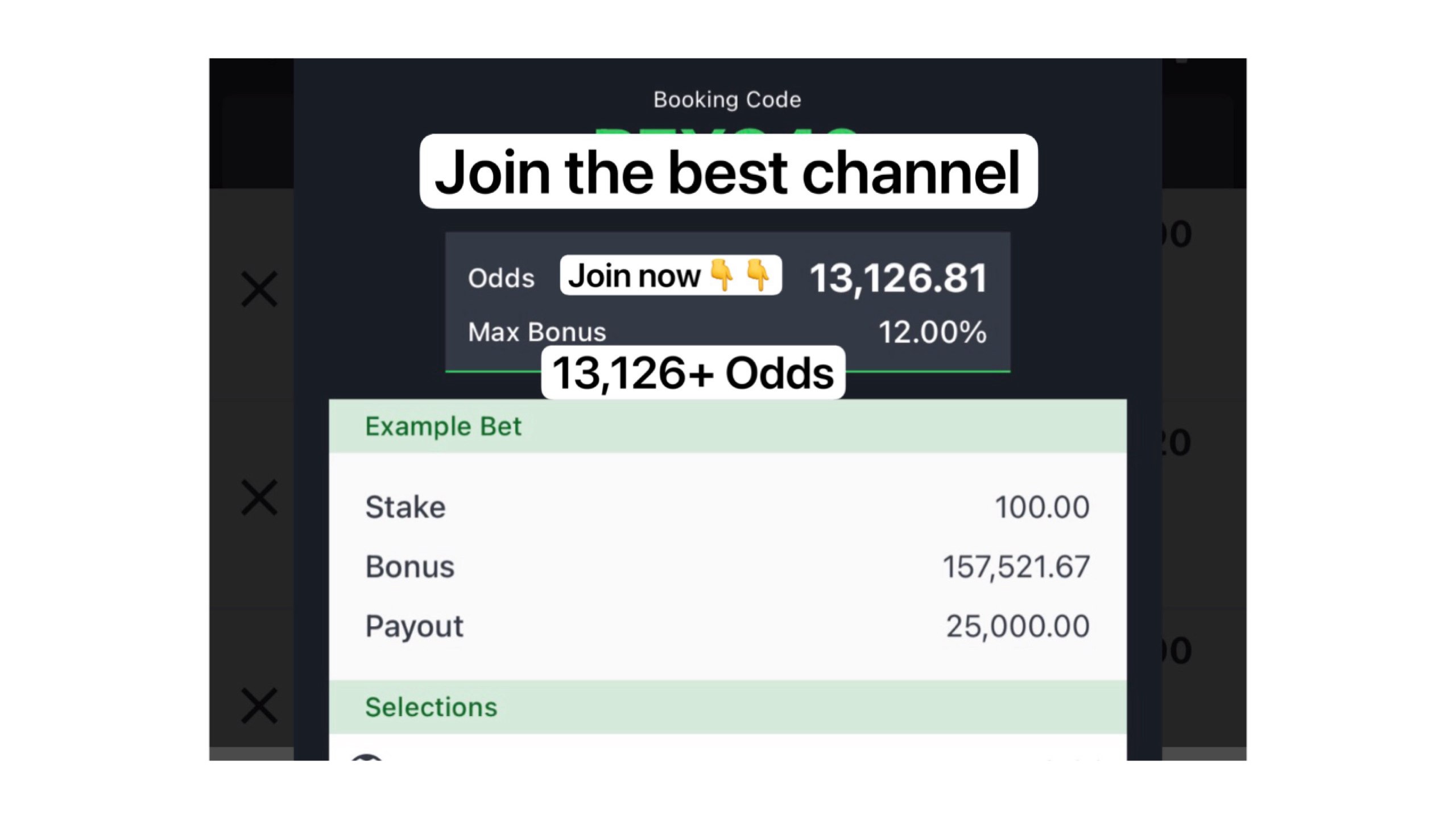The height and width of the screenshot is (819, 1456).
Task: Collapse the Example Bet section header
Action: point(727,426)
